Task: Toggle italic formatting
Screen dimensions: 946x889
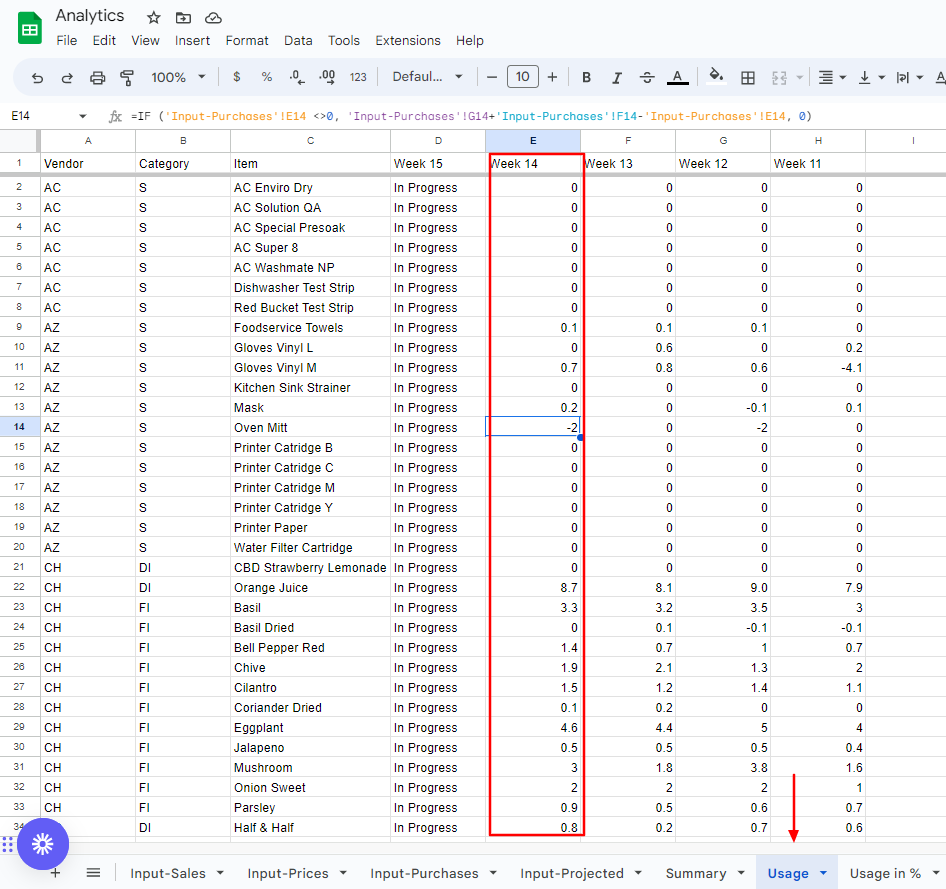Action: [616, 77]
